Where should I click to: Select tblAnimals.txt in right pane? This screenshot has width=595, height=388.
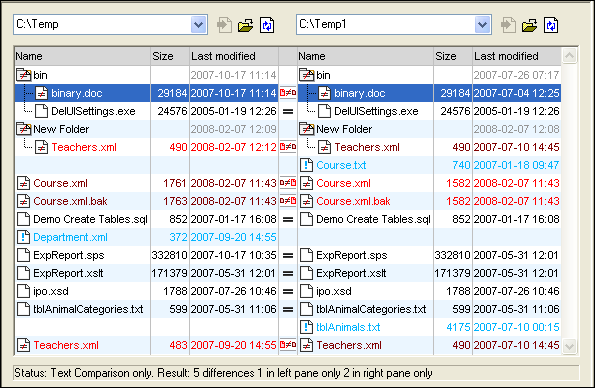pyautogui.click(x=348, y=327)
